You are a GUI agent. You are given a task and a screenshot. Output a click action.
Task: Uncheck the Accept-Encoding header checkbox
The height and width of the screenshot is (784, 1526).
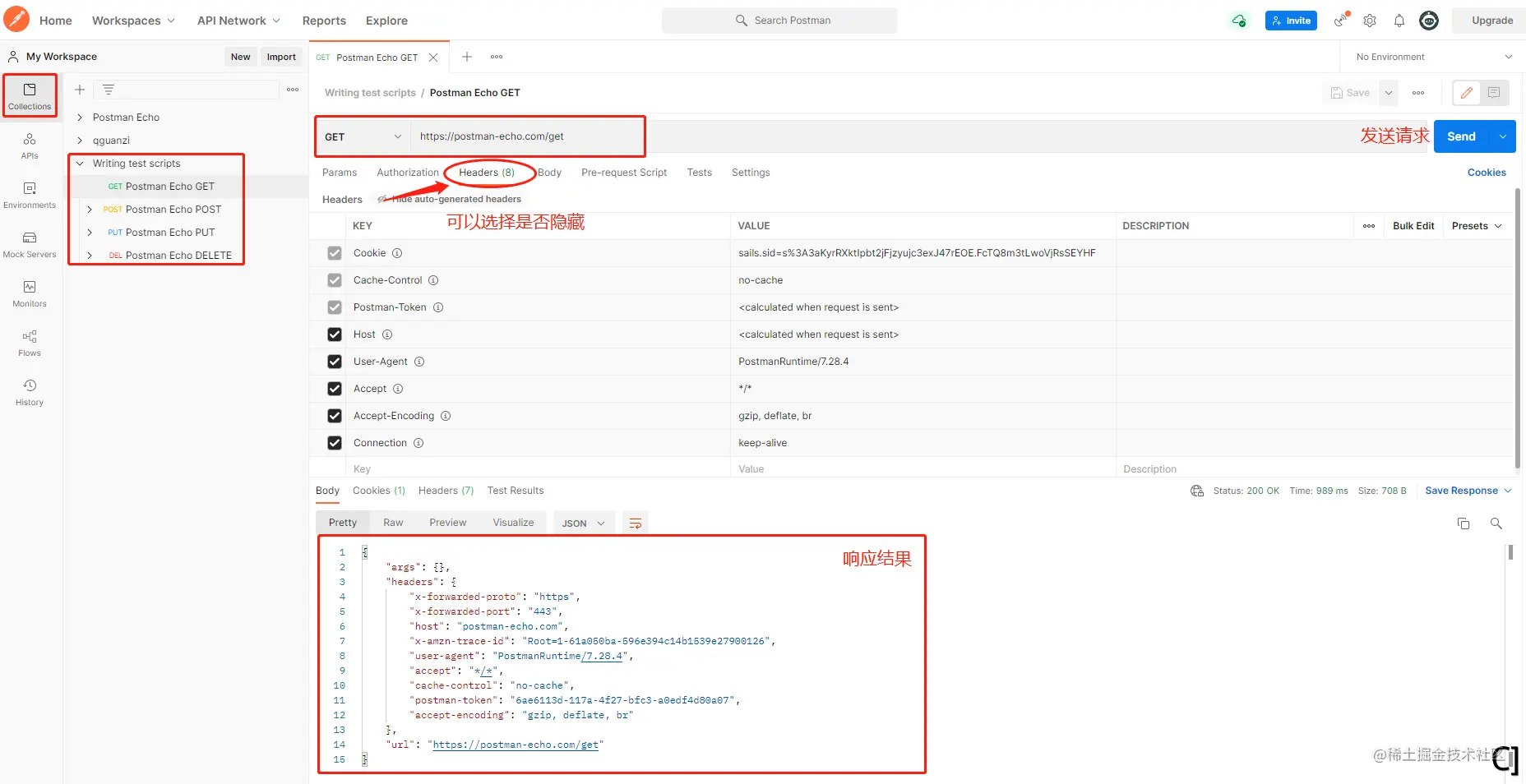(335, 416)
